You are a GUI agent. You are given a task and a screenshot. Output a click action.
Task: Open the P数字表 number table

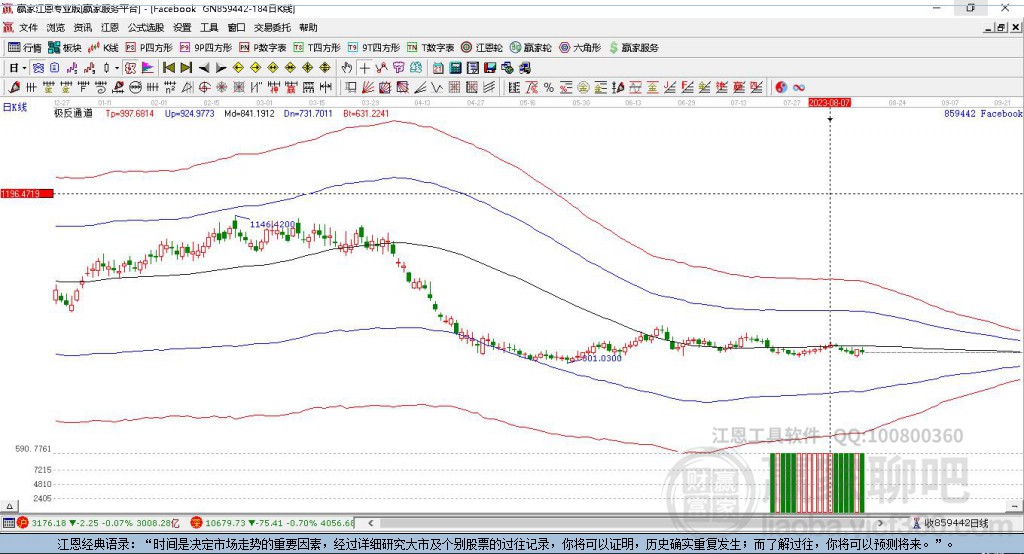pyautogui.click(x=263, y=48)
